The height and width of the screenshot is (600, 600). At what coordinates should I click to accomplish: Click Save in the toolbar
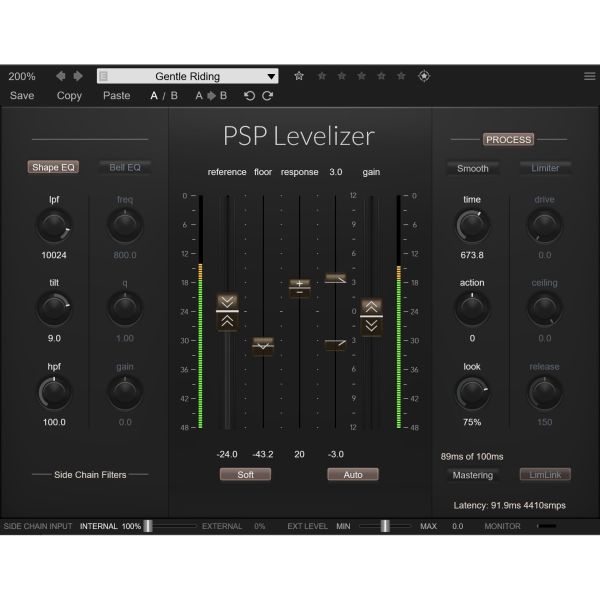pyautogui.click(x=22, y=96)
